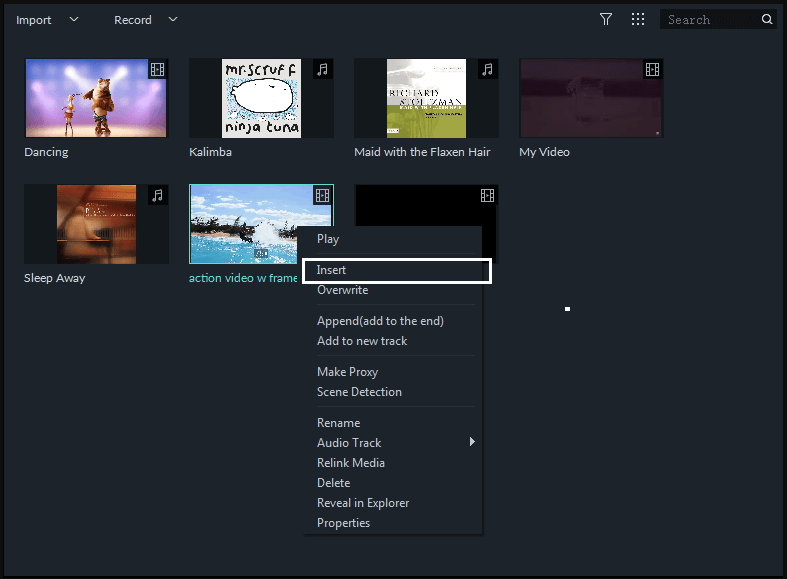Open the filter icon in the top bar
787x579 pixels.
(606, 20)
